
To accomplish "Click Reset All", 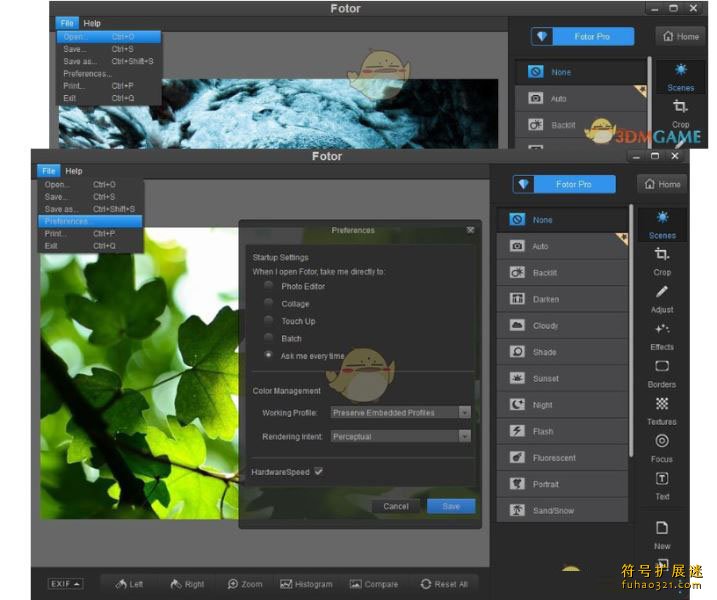I will [444, 584].
